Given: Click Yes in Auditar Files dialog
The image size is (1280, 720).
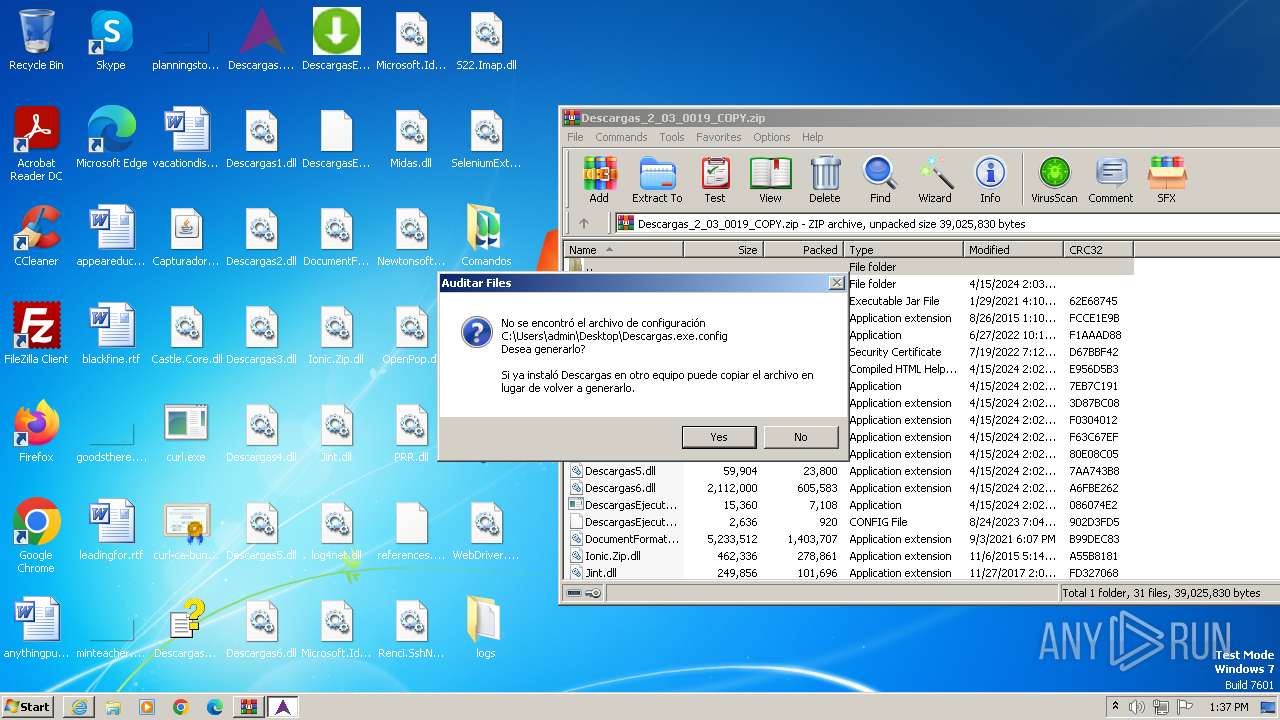Looking at the screenshot, I should 719,437.
